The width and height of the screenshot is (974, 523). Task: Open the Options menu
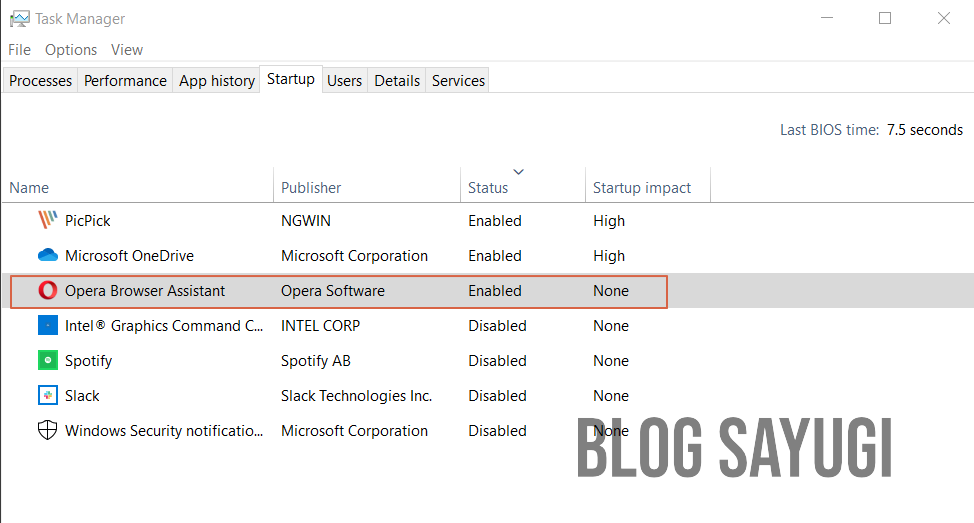click(71, 50)
